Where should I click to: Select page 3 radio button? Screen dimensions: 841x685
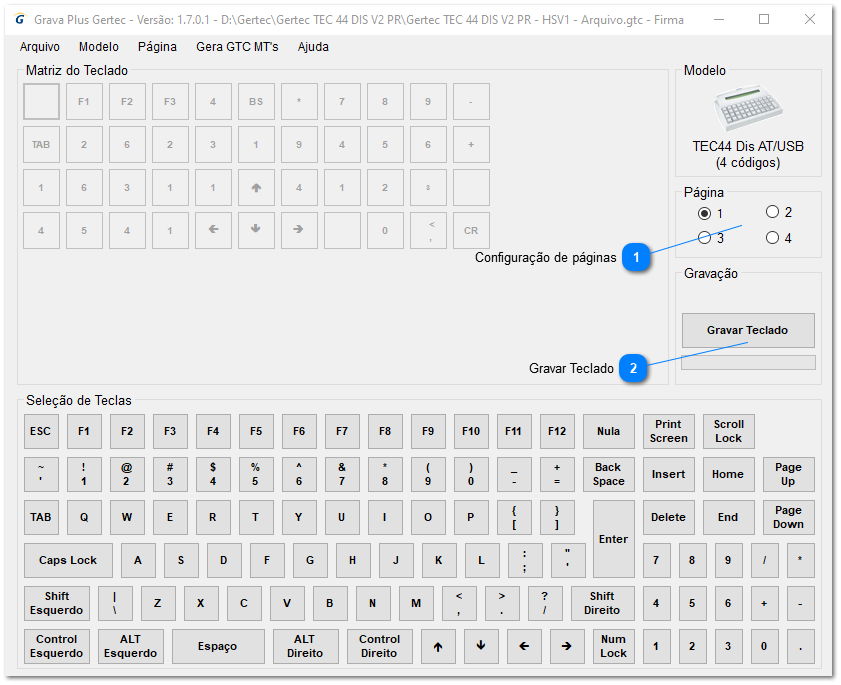(x=705, y=238)
